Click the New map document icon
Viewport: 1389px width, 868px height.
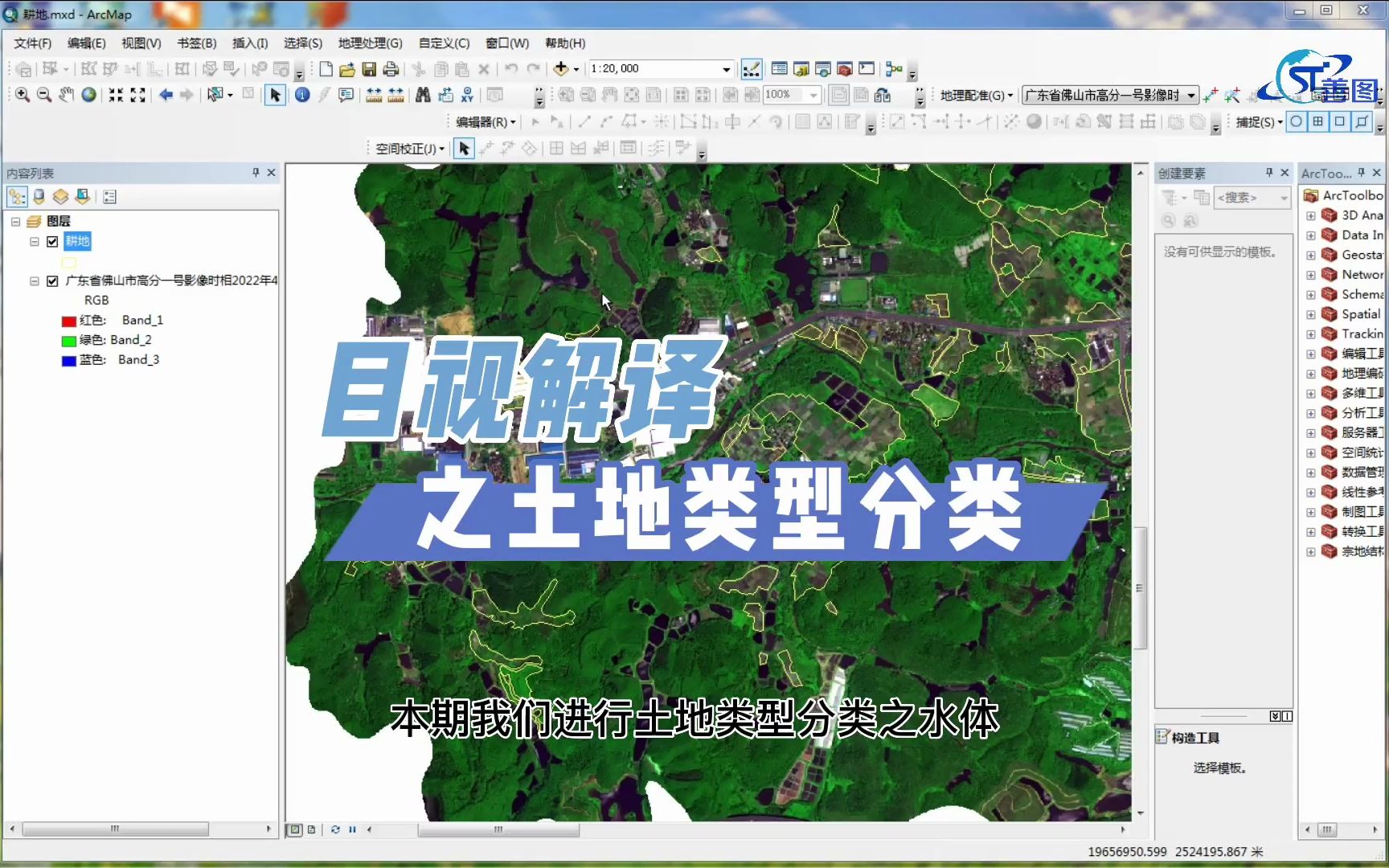(326, 69)
